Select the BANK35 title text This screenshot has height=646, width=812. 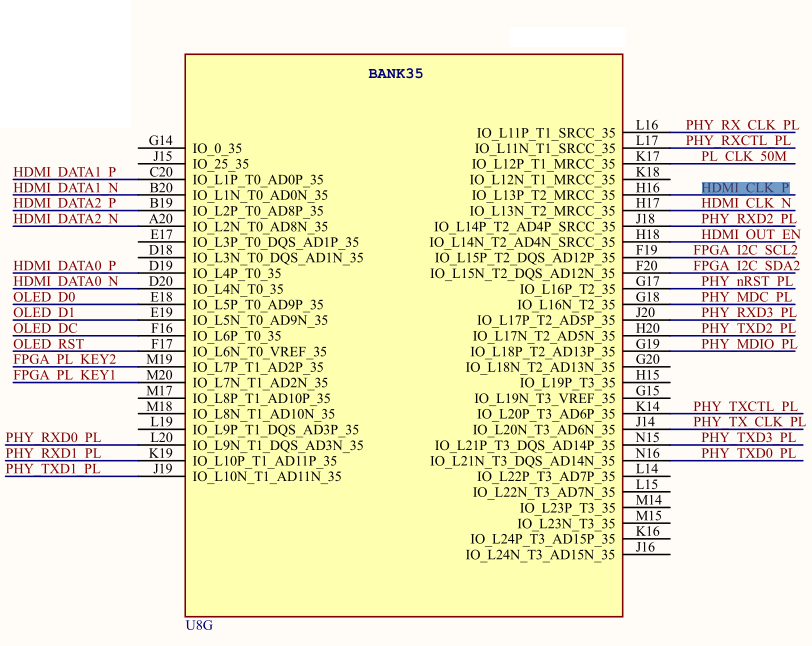click(x=396, y=74)
